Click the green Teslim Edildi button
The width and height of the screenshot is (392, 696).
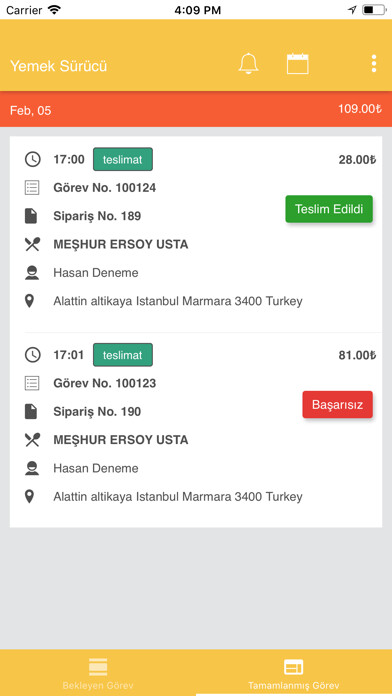pyautogui.click(x=329, y=209)
